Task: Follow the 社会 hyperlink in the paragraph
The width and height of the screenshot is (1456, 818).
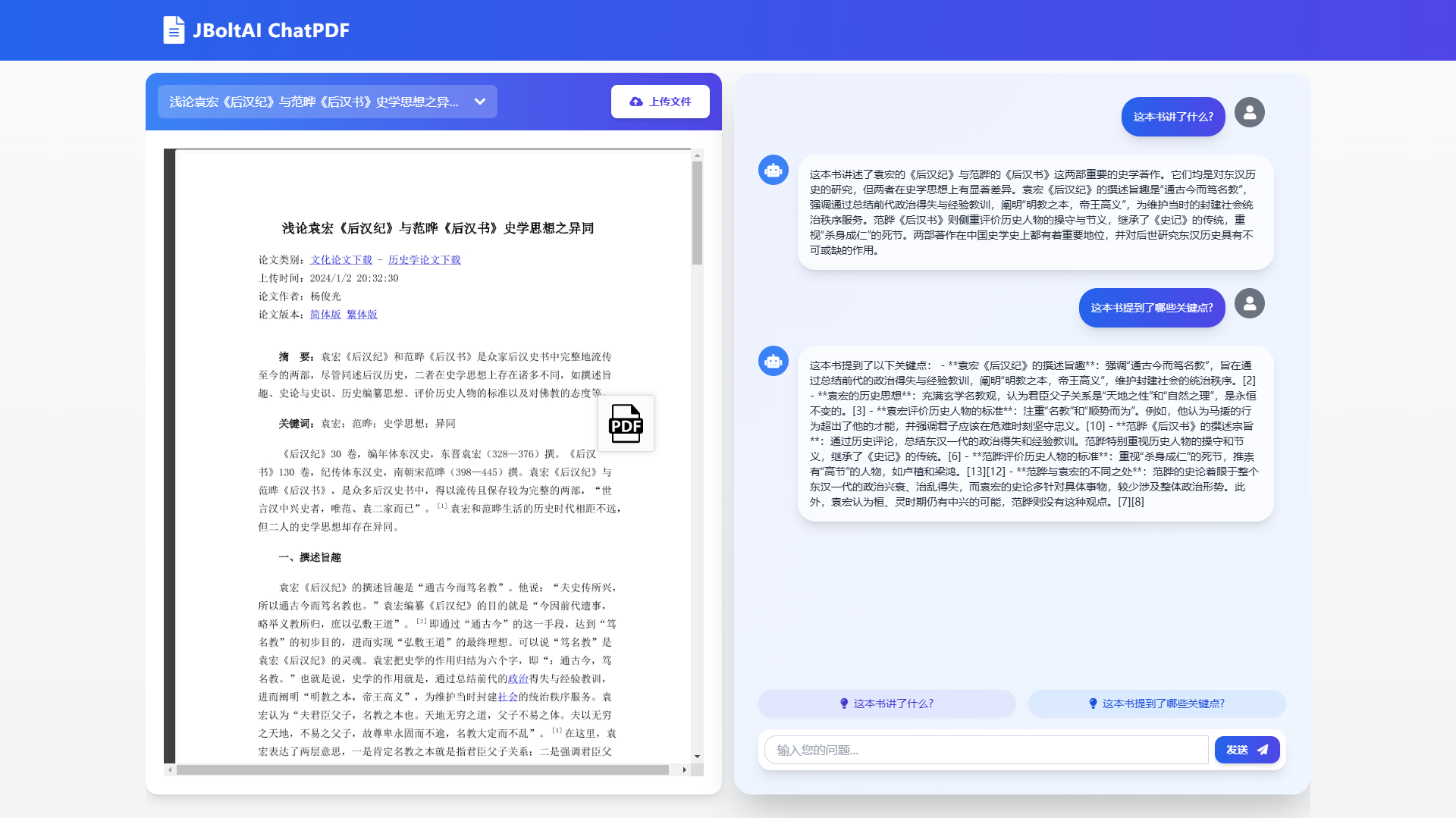Action: coord(507,697)
